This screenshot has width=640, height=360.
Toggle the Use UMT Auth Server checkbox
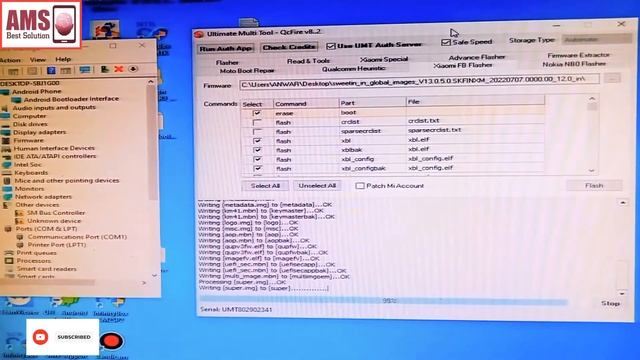[331, 46]
